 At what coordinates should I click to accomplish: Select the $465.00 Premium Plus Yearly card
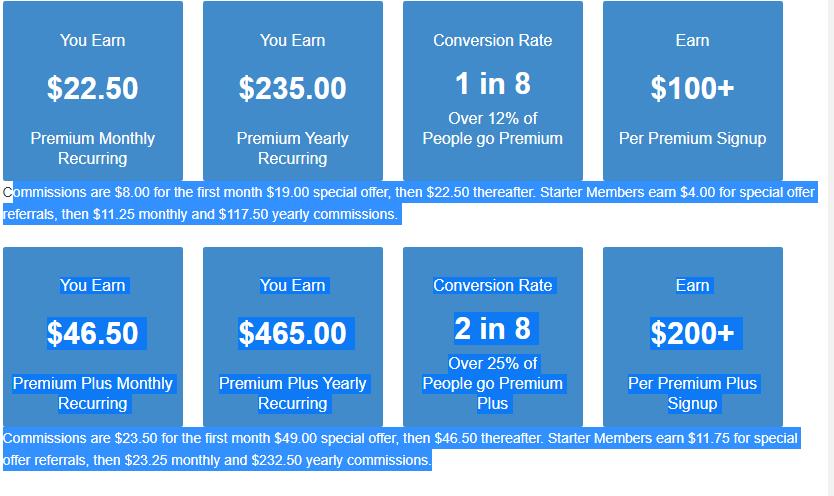[x=293, y=337]
